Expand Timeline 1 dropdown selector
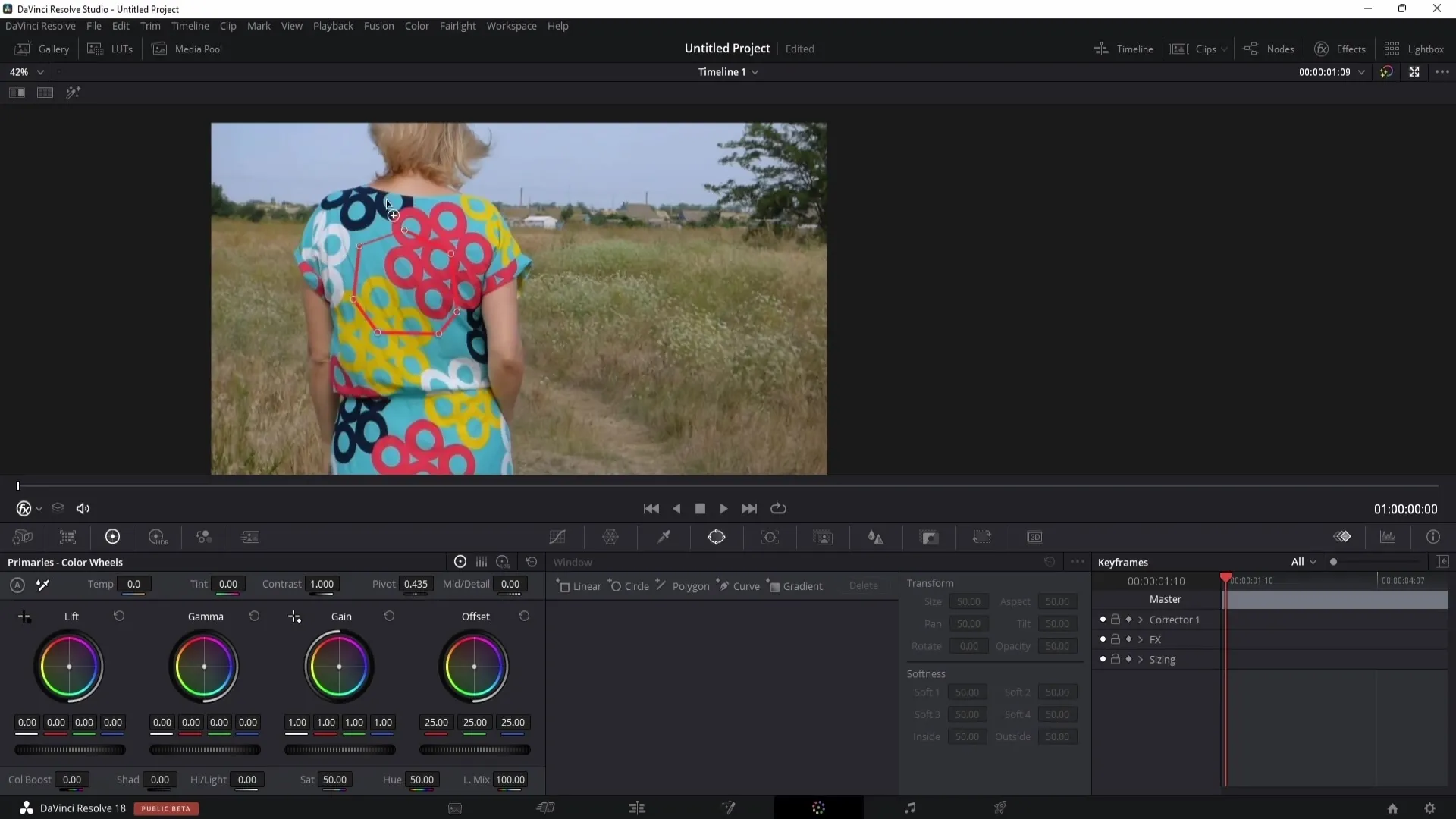Screen dimensions: 1456x819 pyautogui.click(x=757, y=72)
